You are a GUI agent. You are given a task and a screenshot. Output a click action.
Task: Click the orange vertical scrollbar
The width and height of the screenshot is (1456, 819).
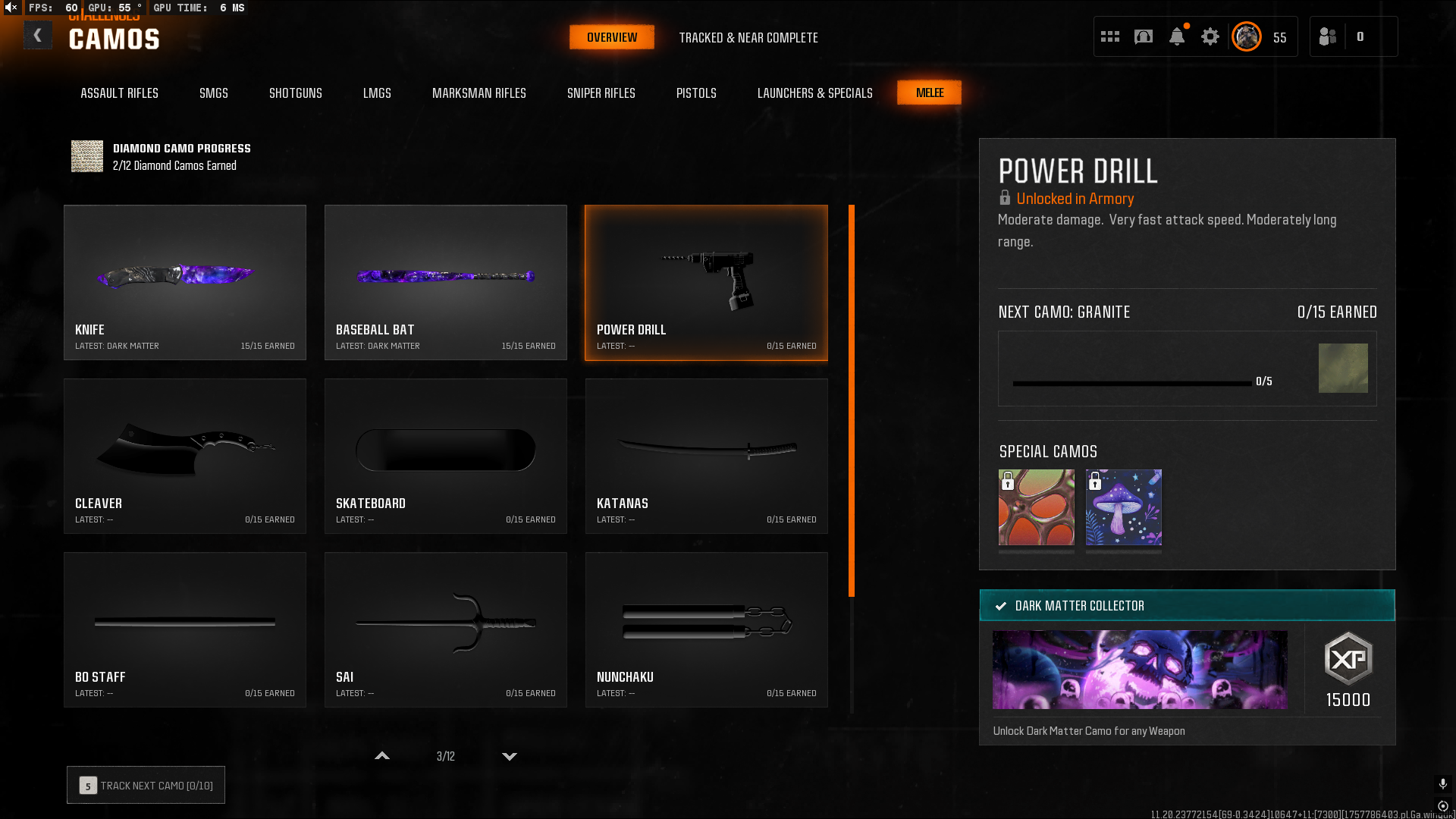click(852, 400)
